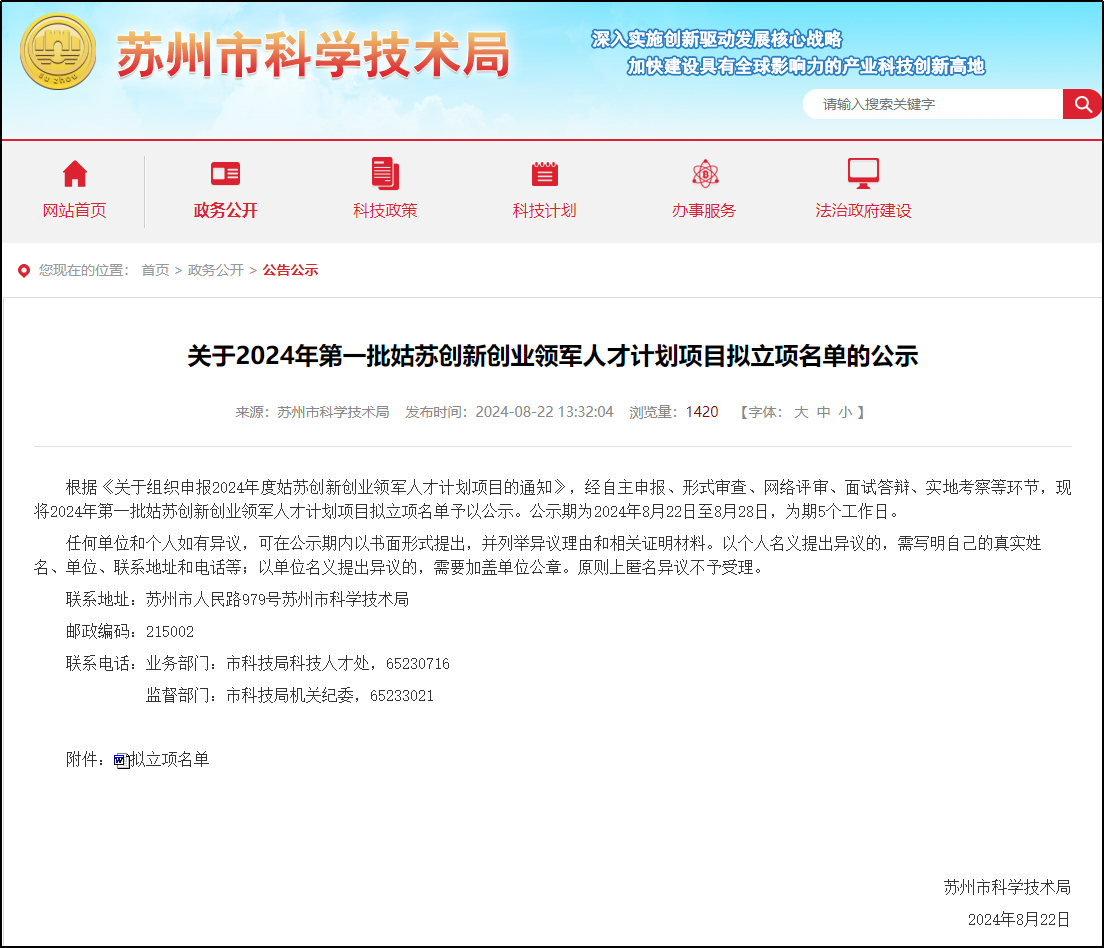1104x948 pixels.
Task: Click the 法治政府建设 monitor icon
Action: pyautogui.click(x=862, y=172)
